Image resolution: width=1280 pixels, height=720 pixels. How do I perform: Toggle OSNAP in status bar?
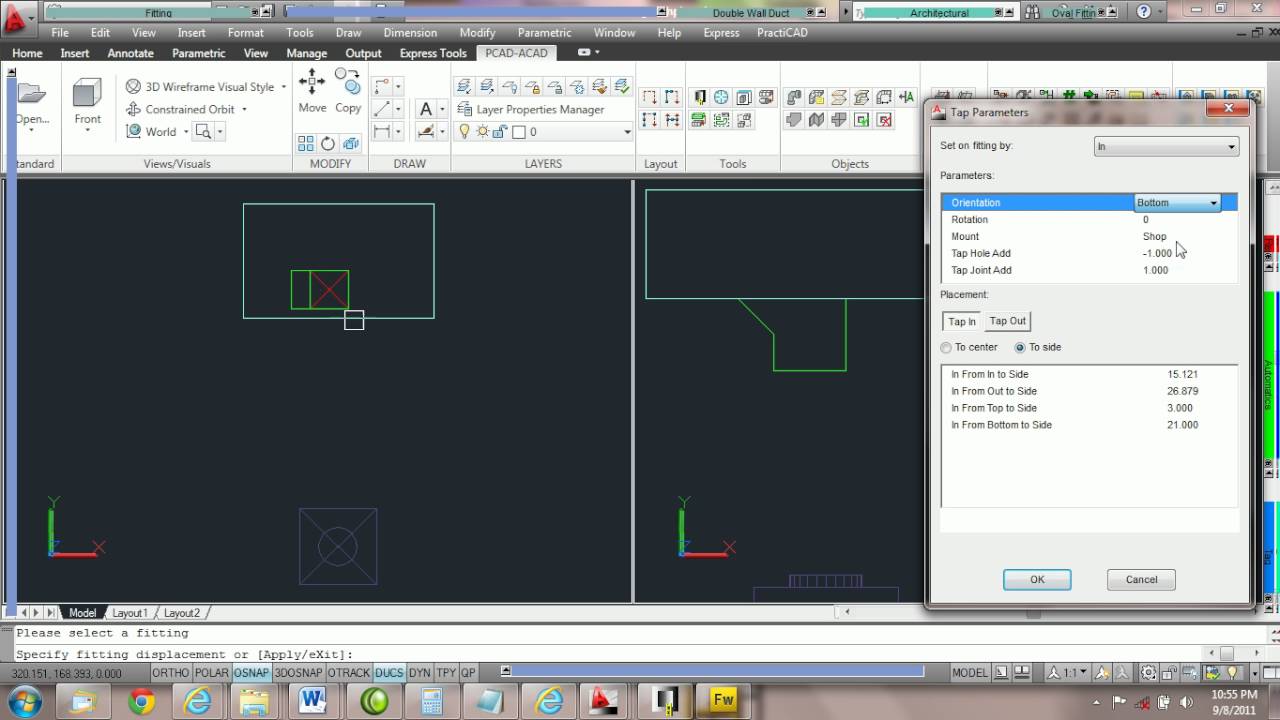tap(252, 673)
